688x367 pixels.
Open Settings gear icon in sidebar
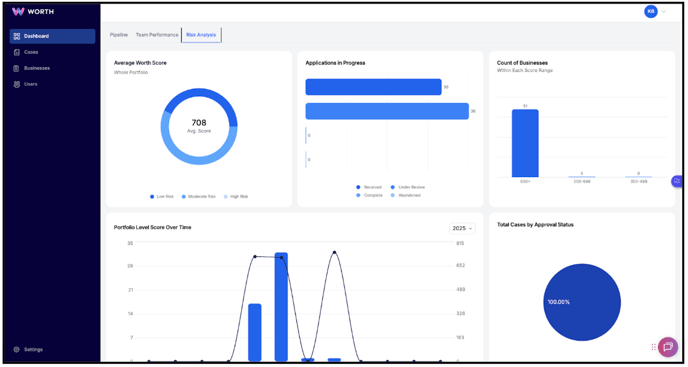point(17,349)
